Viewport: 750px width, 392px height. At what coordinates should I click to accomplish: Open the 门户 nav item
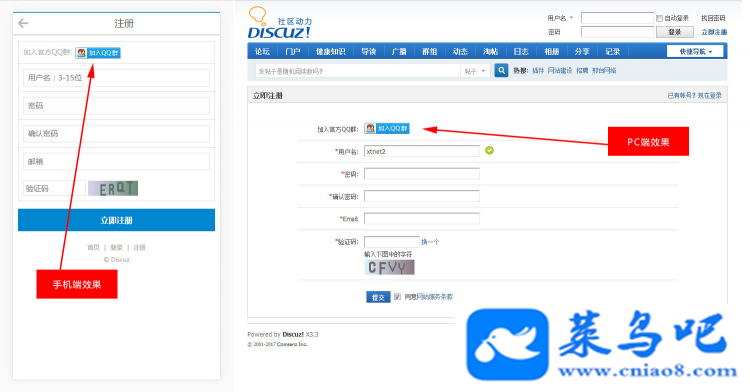tap(293, 52)
